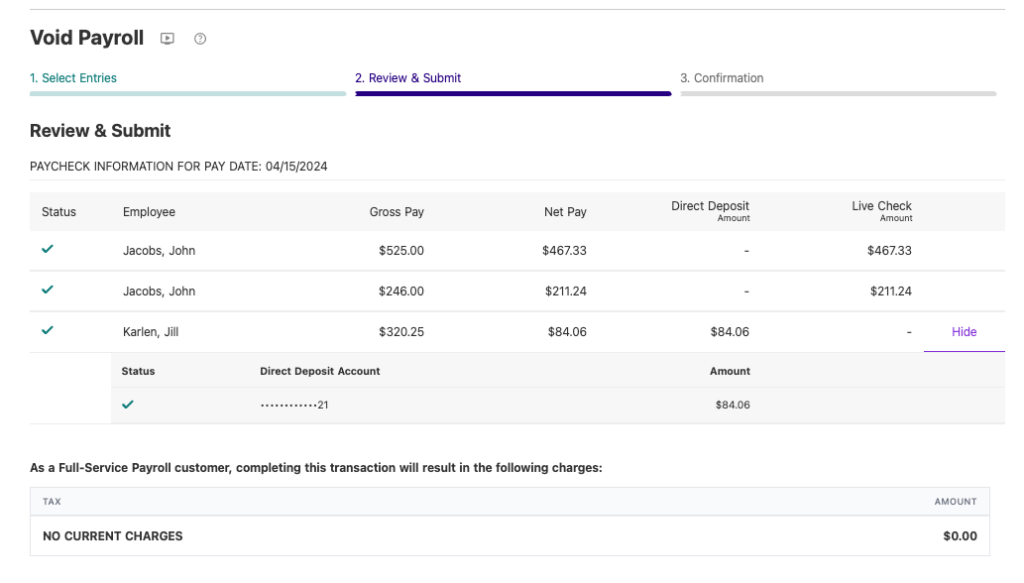Open the 3. Confirmation step
The height and width of the screenshot is (583, 1024).
[x=722, y=78]
